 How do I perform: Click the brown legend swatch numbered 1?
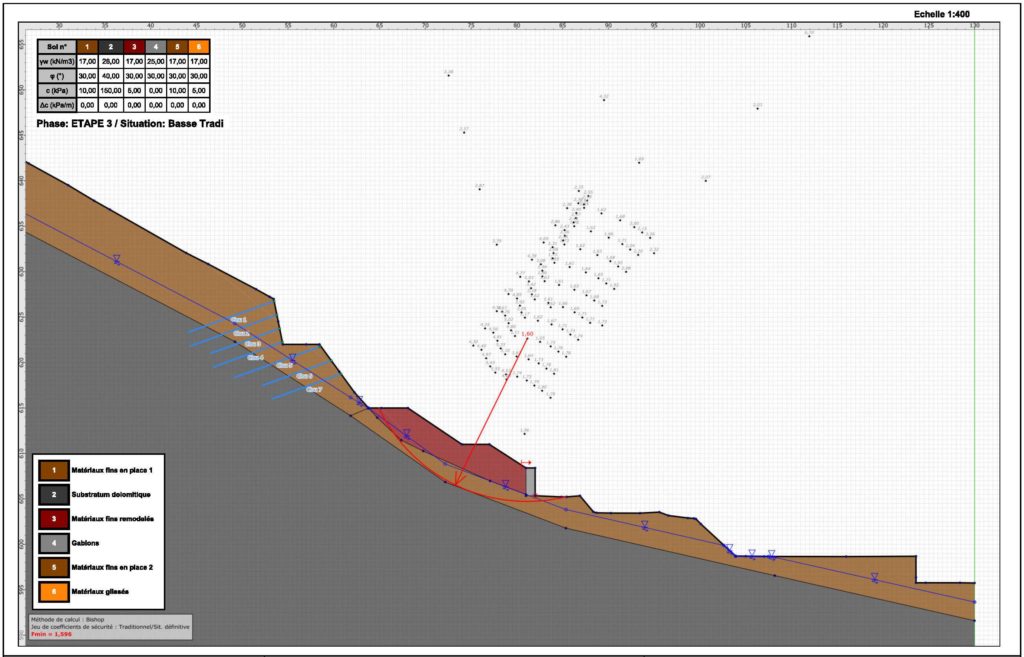[53, 469]
